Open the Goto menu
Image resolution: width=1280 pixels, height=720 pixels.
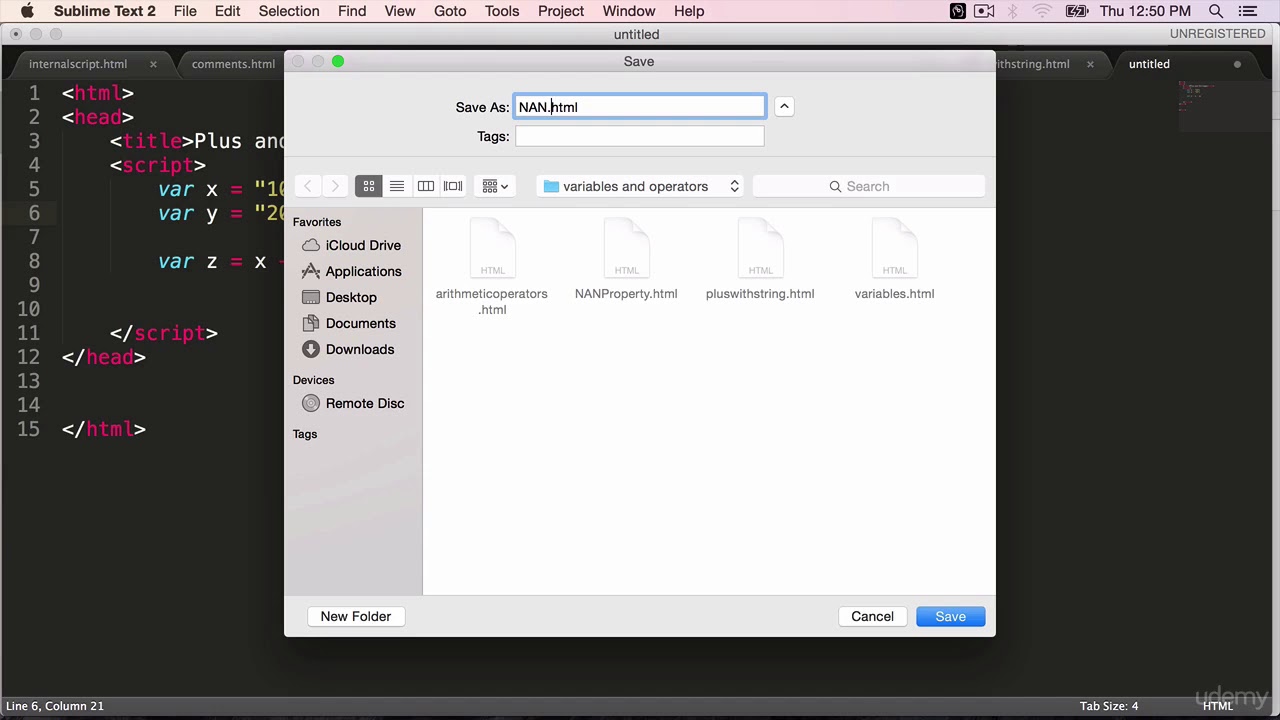click(450, 11)
